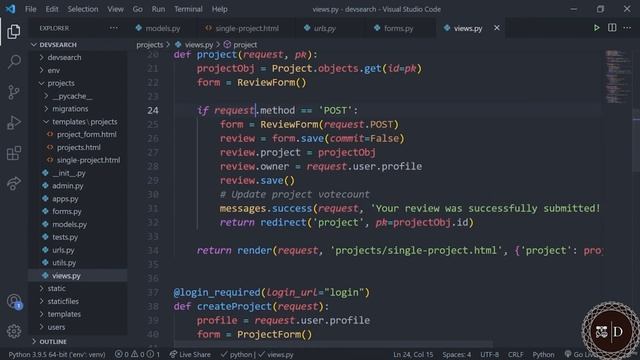Split the editor right

click(612, 28)
